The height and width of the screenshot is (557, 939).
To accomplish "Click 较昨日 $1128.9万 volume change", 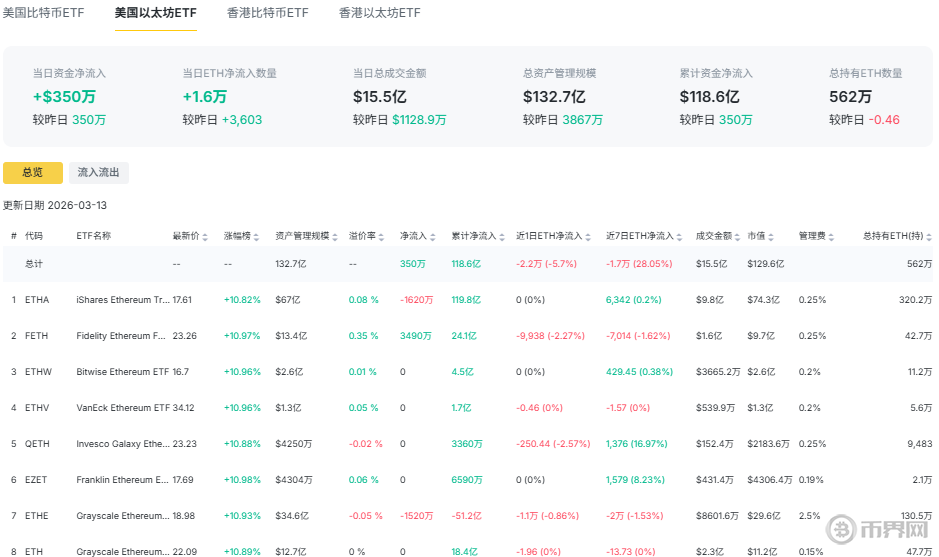I will [419, 120].
